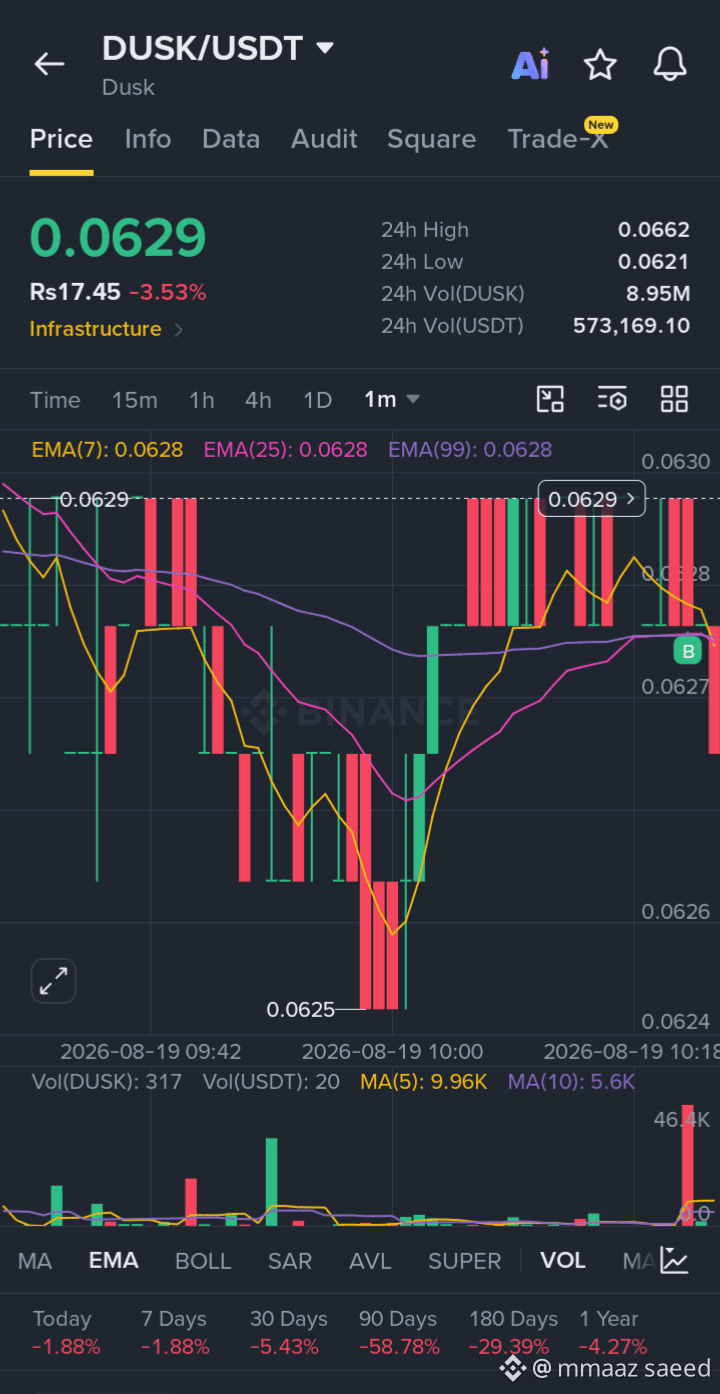Tap the 1 Year -4.27% performance
The image size is (720, 1394).
(612, 1333)
